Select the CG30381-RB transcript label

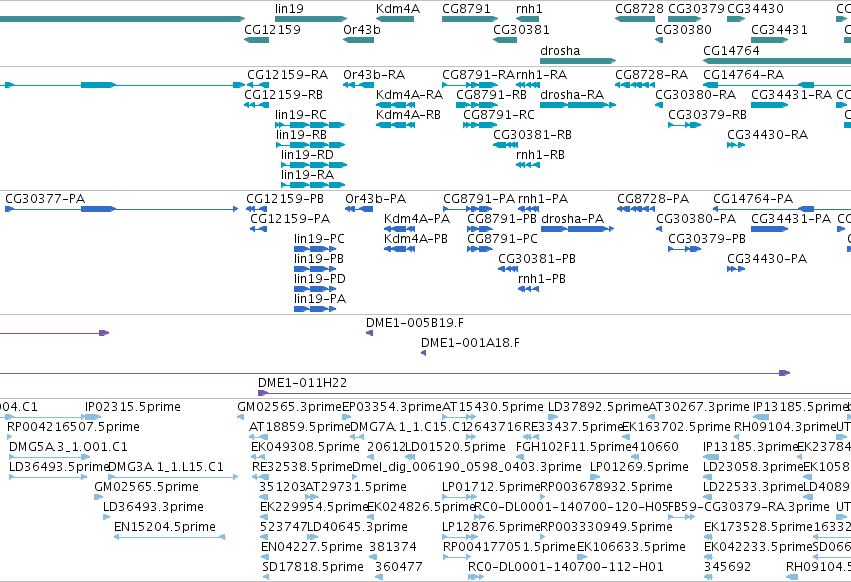(x=532, y=135)
